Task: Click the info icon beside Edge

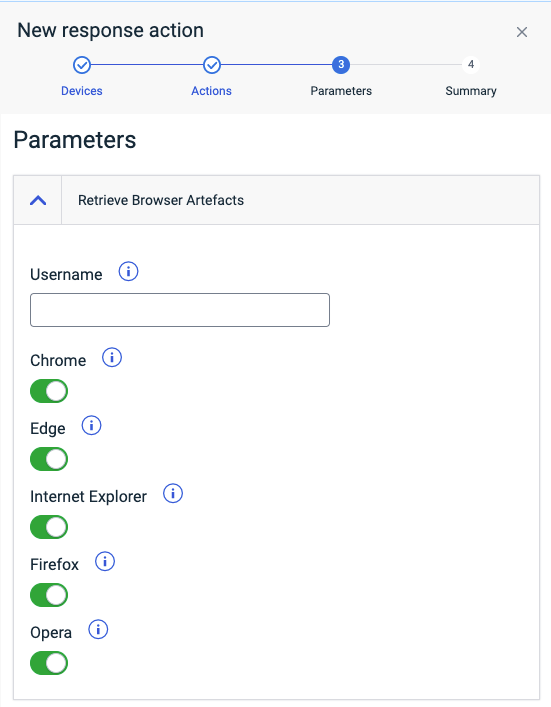Action: [x=92, y=426]
